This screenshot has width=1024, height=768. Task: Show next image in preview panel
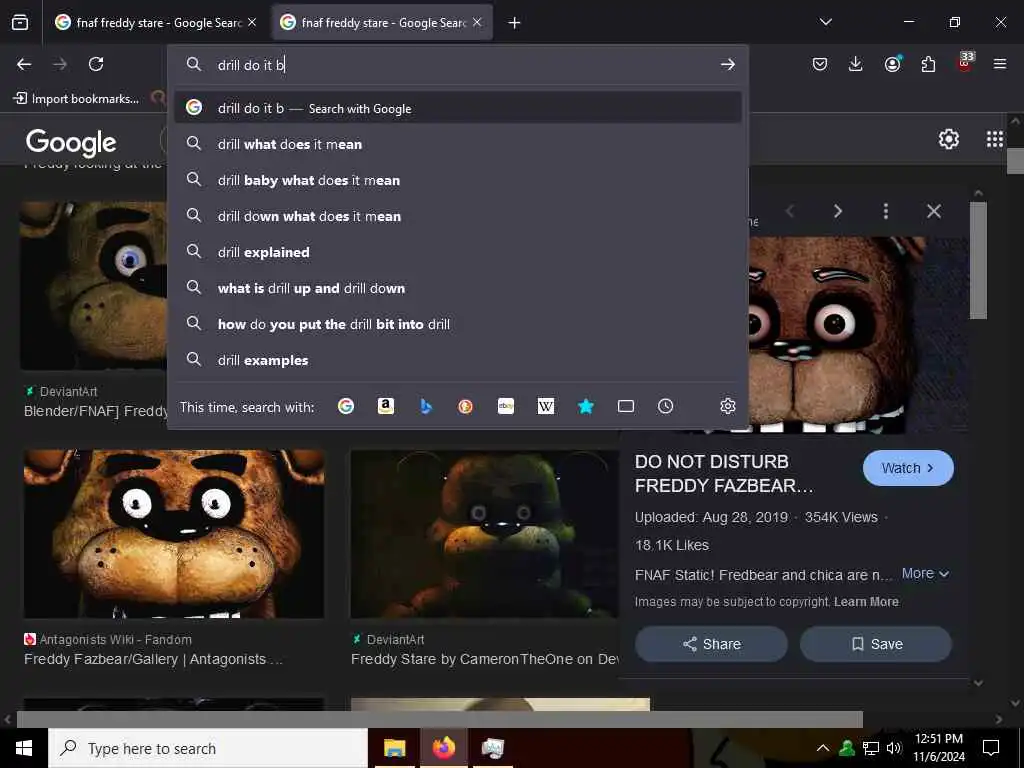(x=838, y=211)
